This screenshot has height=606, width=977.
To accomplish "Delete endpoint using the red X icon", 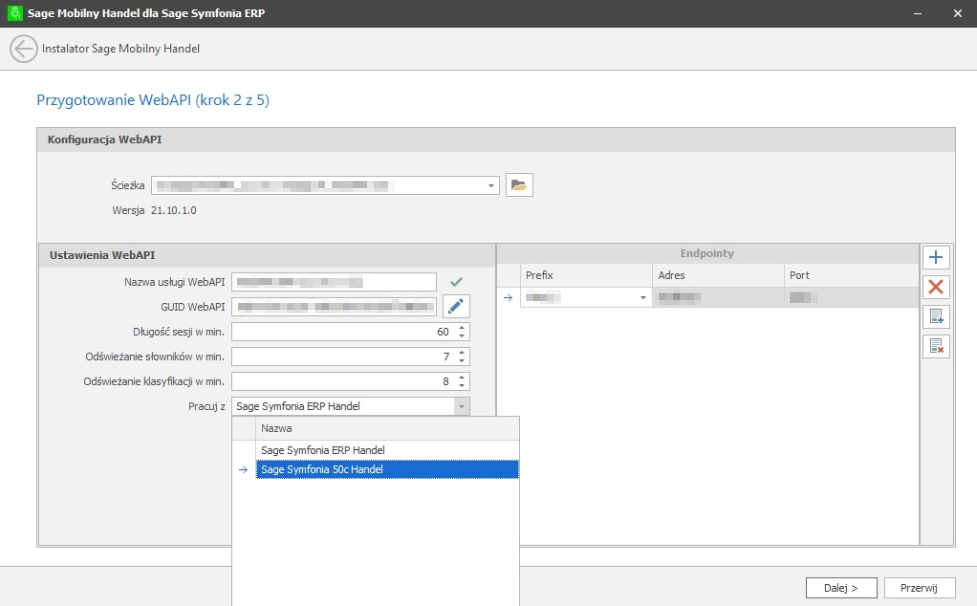I will [x=936, y=287].
